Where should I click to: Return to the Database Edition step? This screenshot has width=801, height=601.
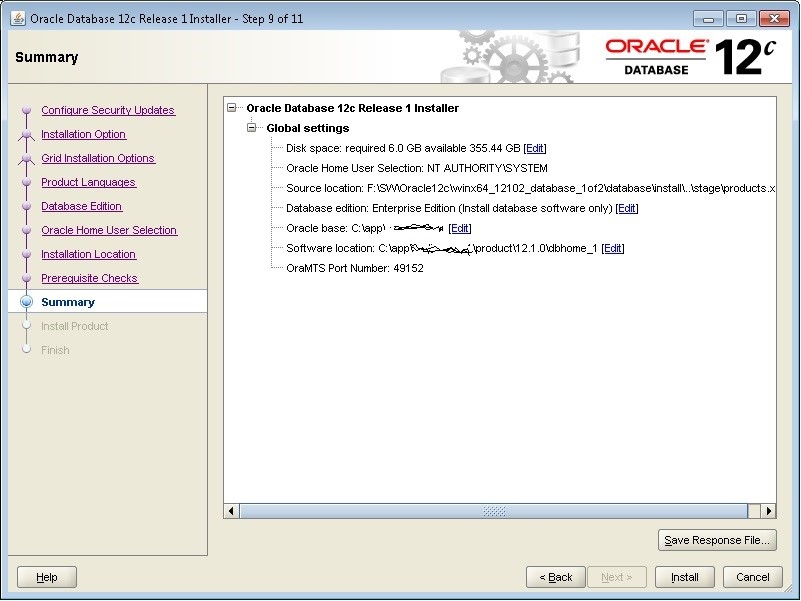tap(81, 206)
